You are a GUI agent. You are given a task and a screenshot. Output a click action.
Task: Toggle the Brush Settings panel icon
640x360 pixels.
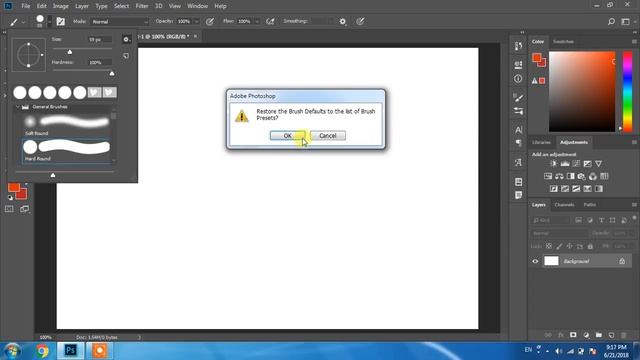click(60, 22)
